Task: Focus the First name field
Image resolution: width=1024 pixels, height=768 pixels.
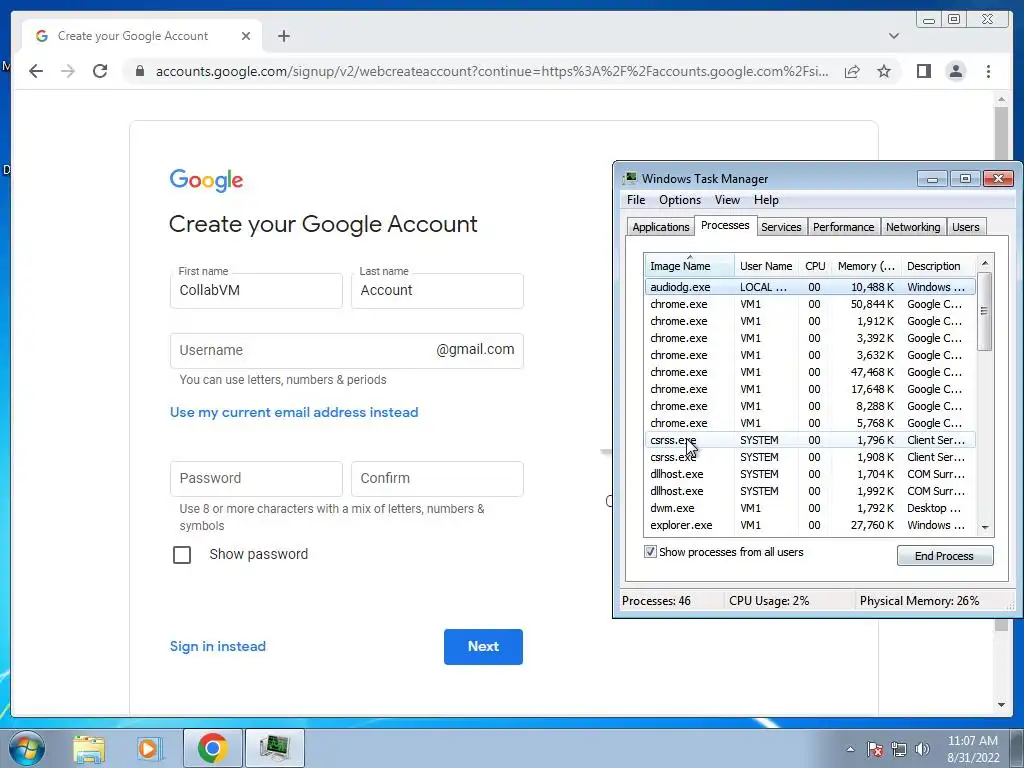Action: tap(256, 291)
